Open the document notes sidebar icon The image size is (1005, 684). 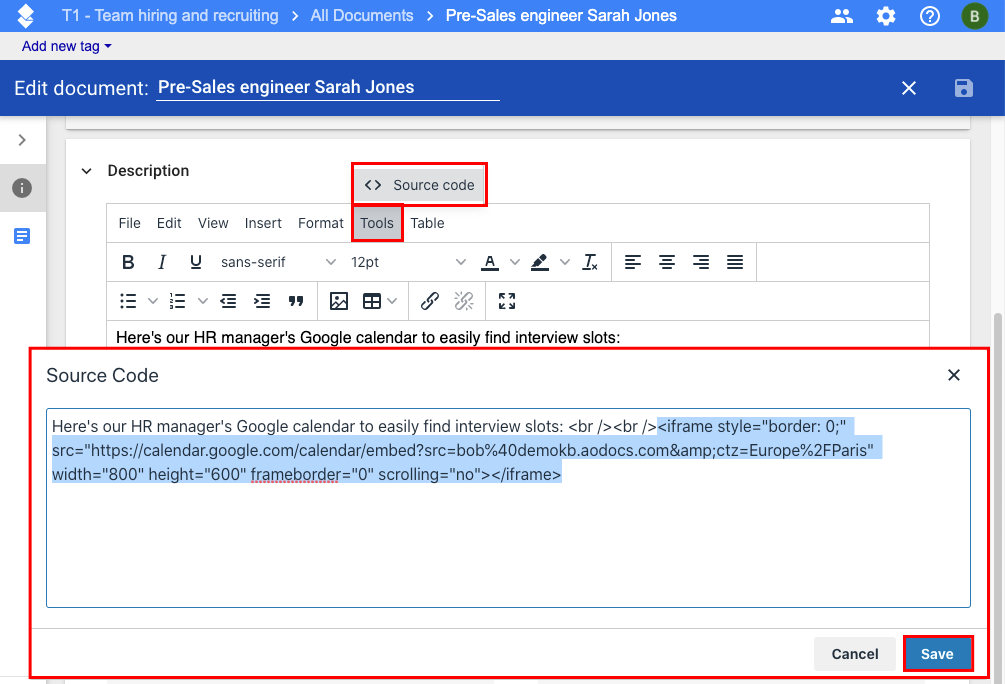pyautogui.click(x=22, y=236)
